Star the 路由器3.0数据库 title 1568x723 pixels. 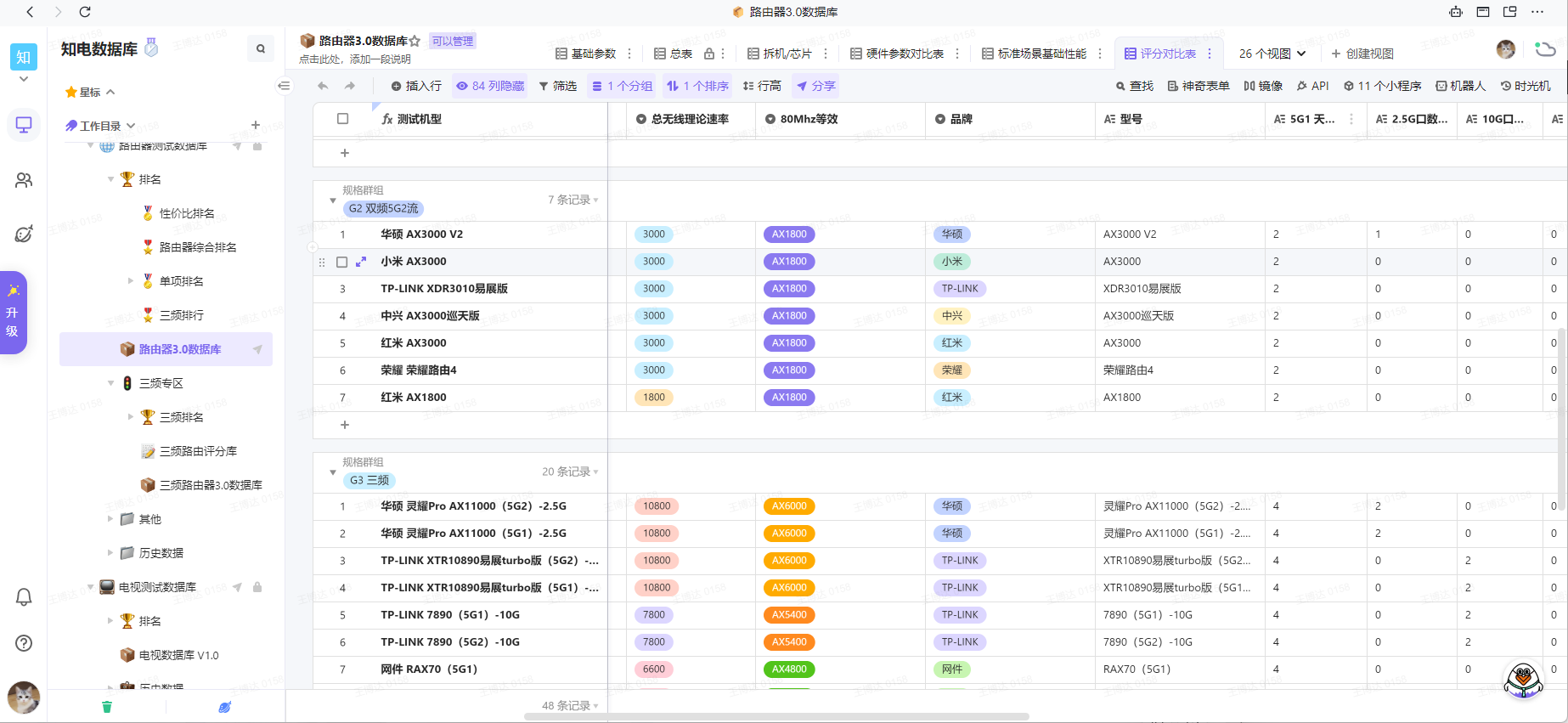(x=415, y=41)
